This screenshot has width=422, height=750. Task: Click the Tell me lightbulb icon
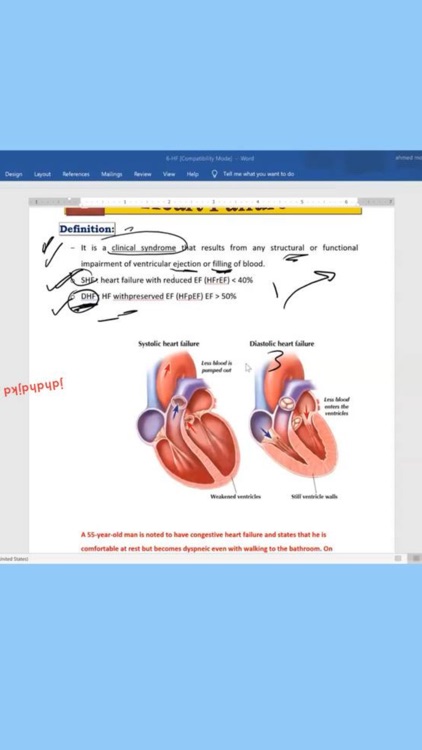click(x=215, y=174)
